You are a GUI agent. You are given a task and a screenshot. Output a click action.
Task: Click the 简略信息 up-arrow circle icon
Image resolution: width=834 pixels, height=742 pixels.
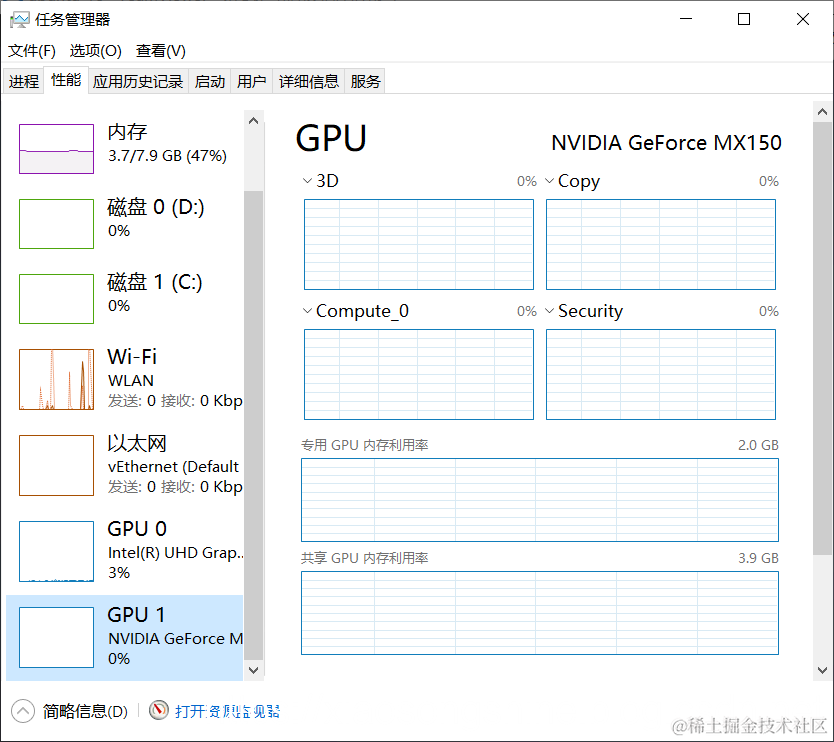click(x=23, y=711)
